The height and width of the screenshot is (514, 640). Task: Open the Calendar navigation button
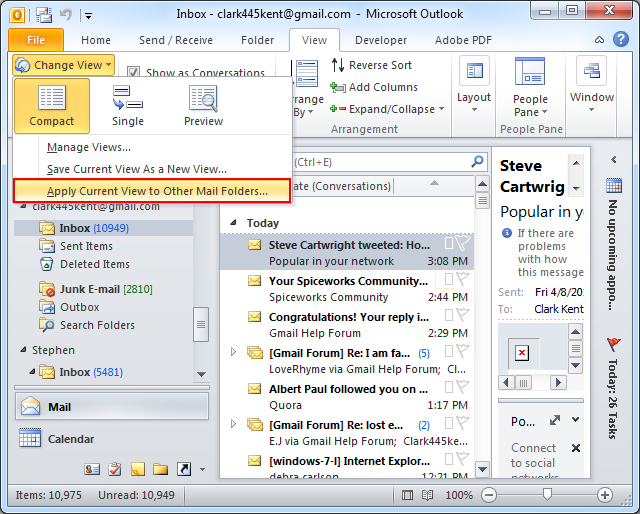click(x=112, y=439)
